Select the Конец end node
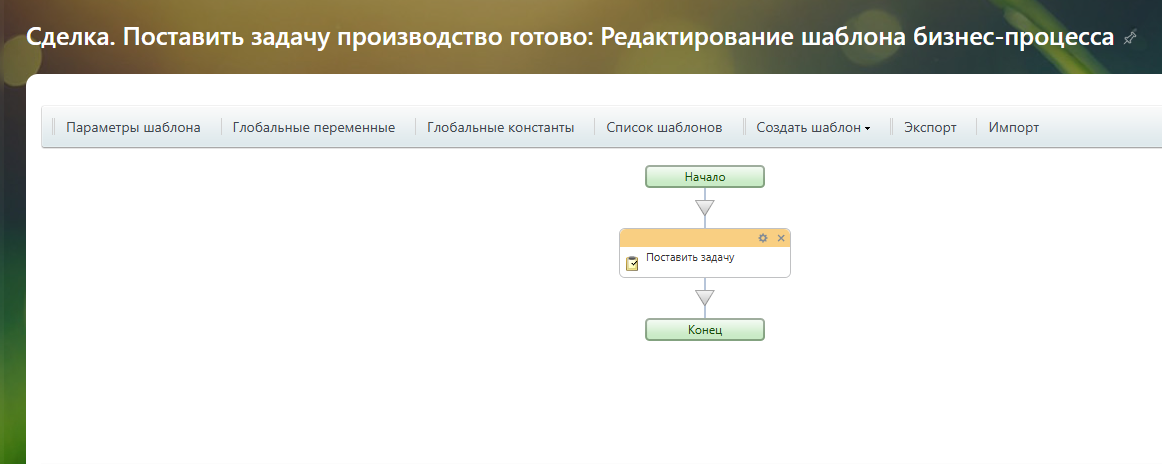This screenshot has width=1162, height=464. (705, 329)
